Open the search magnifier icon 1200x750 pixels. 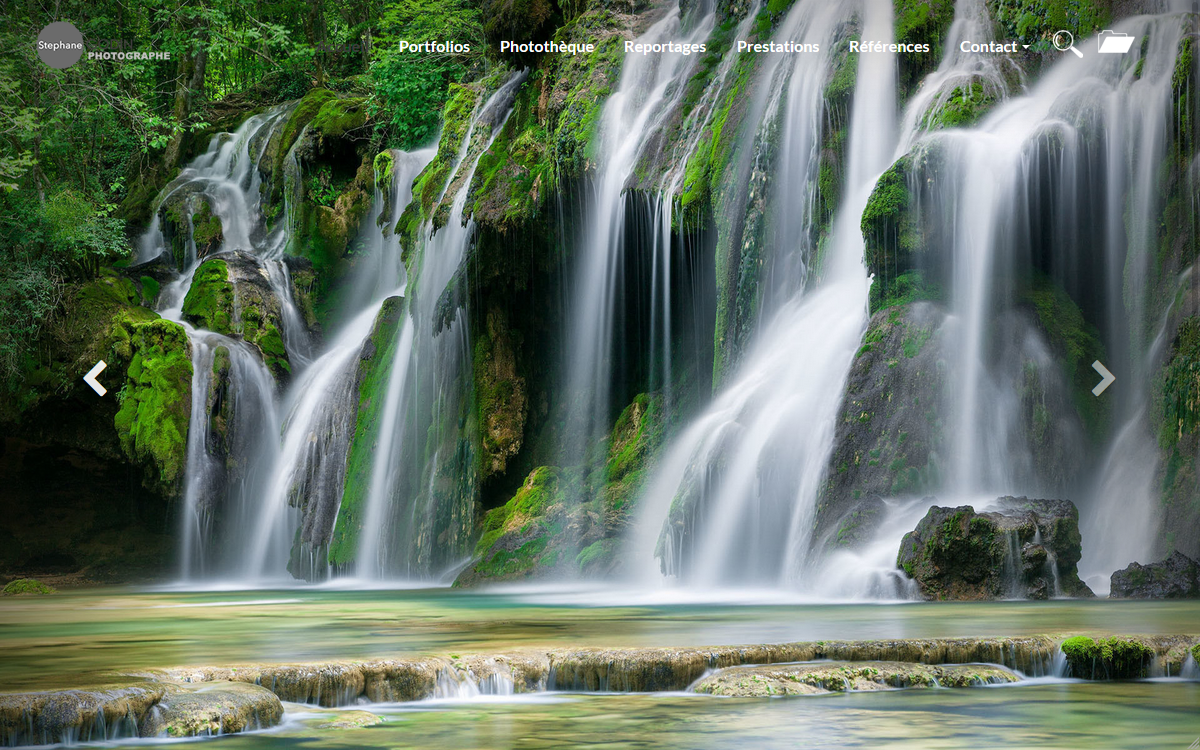[1067, 44]
